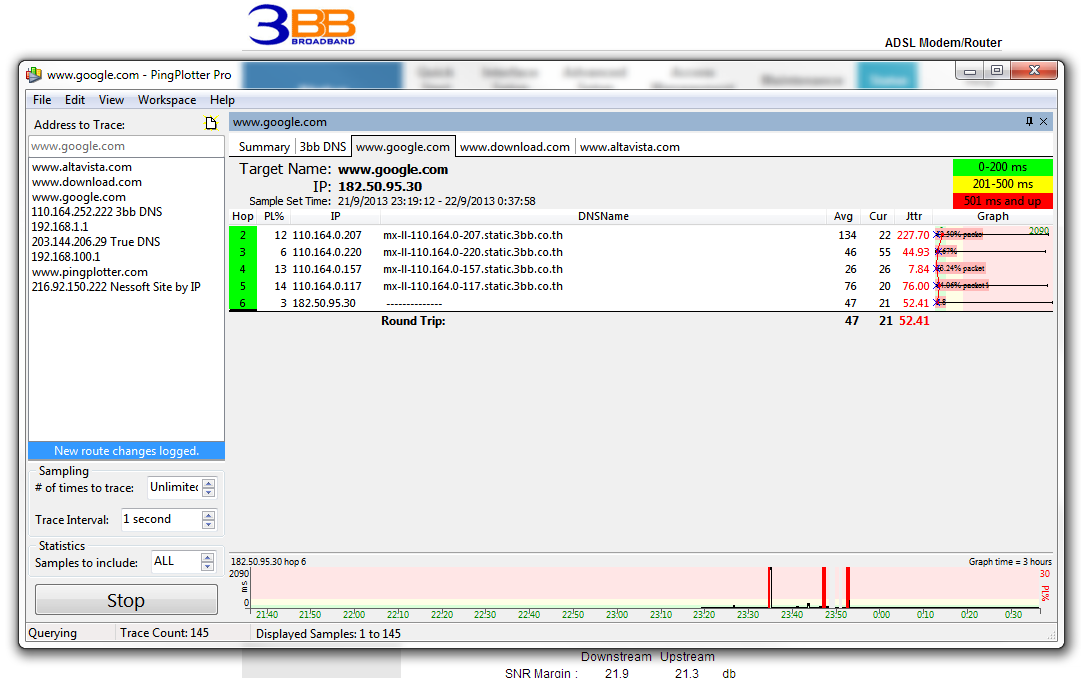Click the Trace Interval stepper arrows
The image size is (1081, 678).
(209, 519)
